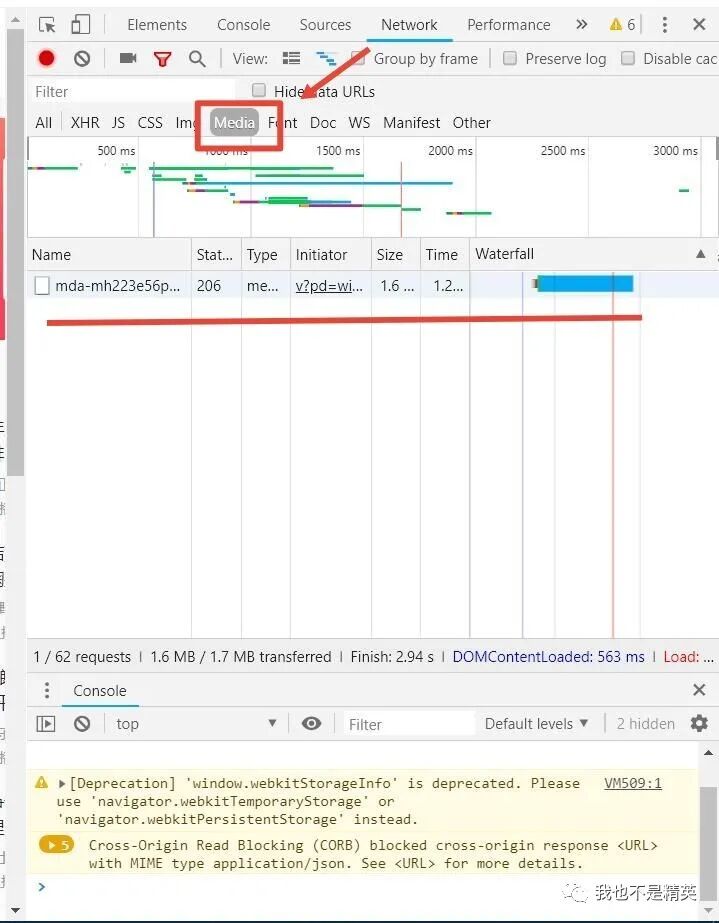
Task: Close the console drawer
Action: (x=699, y=690)
